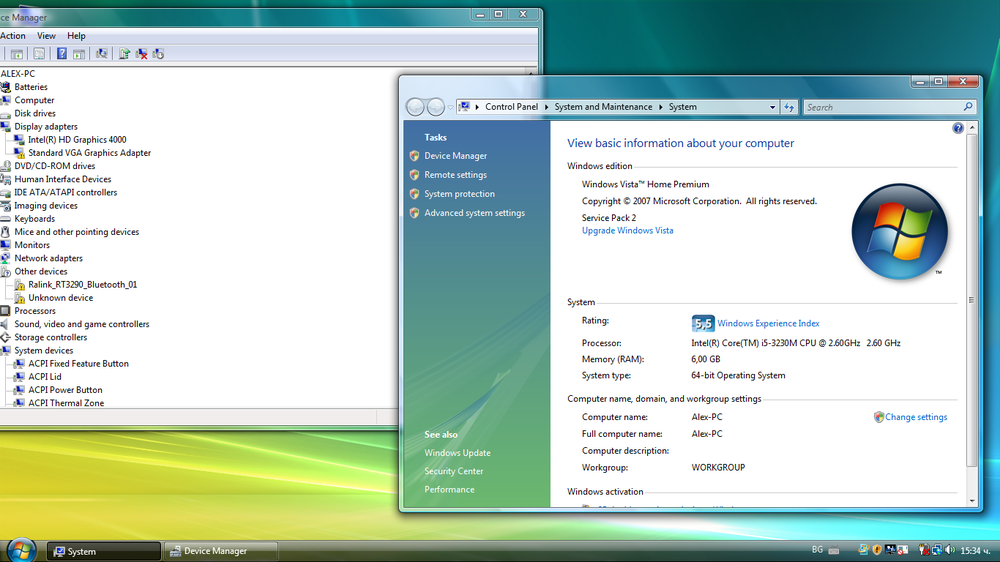The width and height of the screenshot is (1000, 562).
Task: Switch to the System taskbar button
Action: click(x=103, y=551)
